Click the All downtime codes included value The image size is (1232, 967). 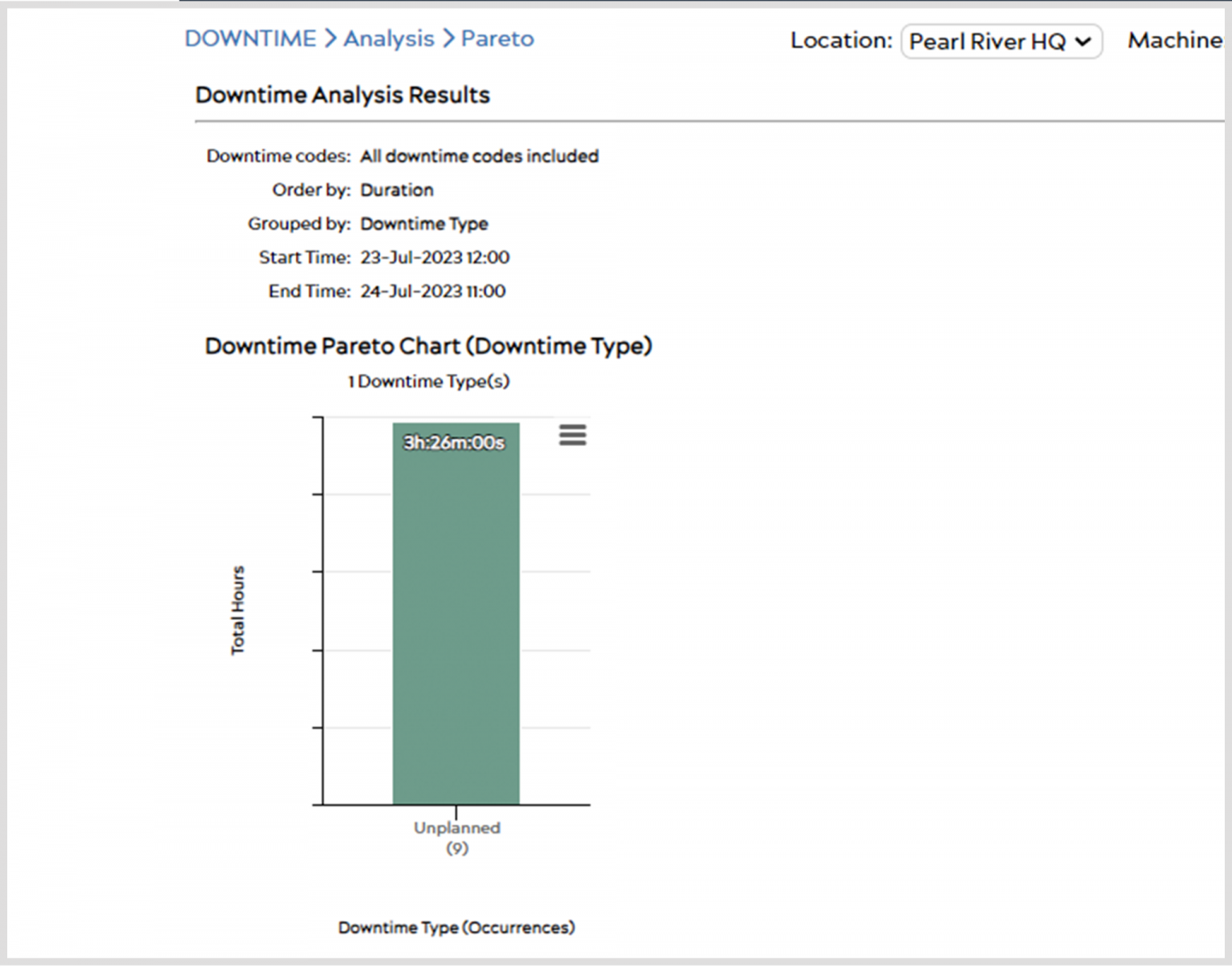tap(480, 156)
